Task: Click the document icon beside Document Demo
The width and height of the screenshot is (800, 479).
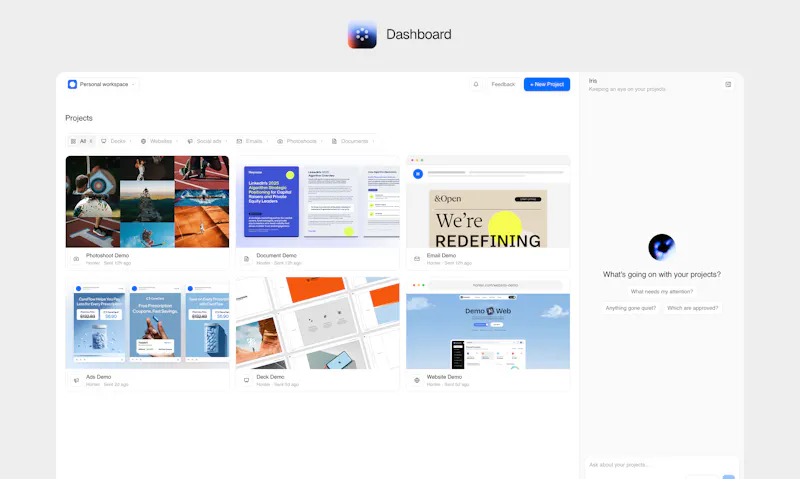Action: (x=246, y=259)
